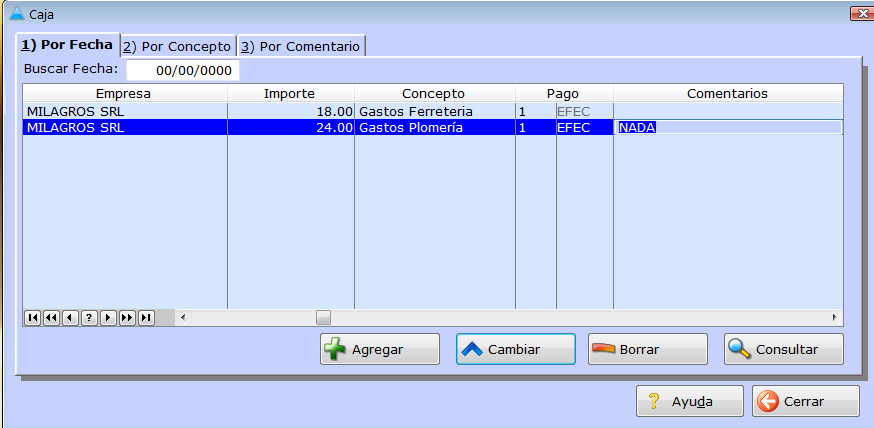The width and height of the screenshot is (874, 428).
Task: Click the question mark locate button
Action: (x=89, y=318)
